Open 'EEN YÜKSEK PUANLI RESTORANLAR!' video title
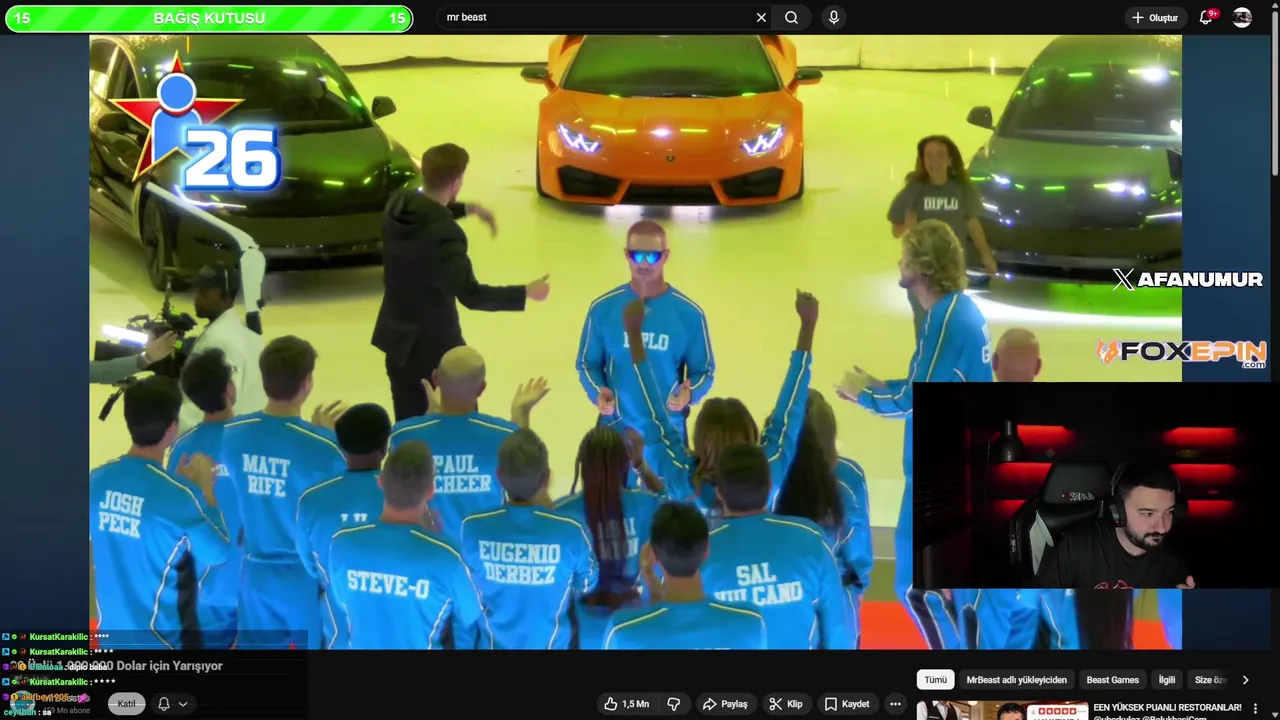This screenshot has height=720, width=1280. coord(1167,707)
